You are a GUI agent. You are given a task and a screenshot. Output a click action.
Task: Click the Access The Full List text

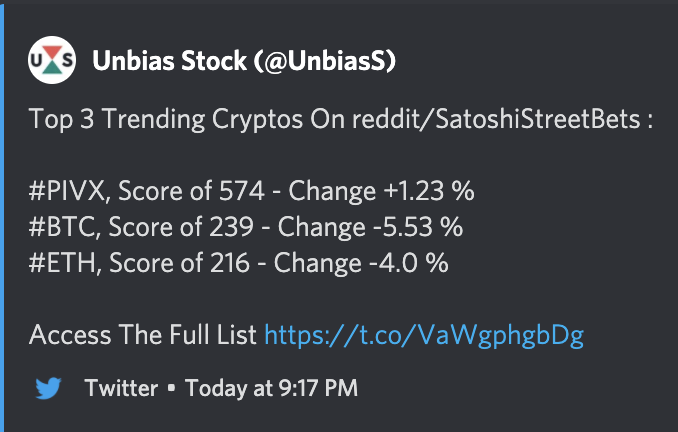(143, 335)
